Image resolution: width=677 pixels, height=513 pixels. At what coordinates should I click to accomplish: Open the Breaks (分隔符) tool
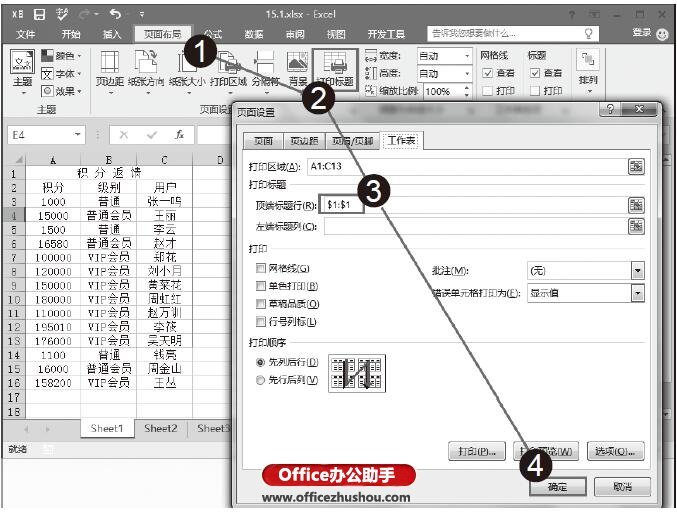[x=266, y=71]
